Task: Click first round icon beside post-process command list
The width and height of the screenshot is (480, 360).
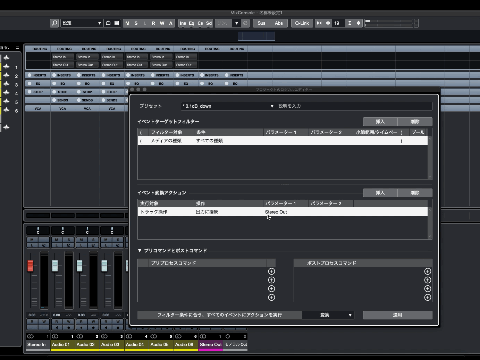Action: coord(427,271)
